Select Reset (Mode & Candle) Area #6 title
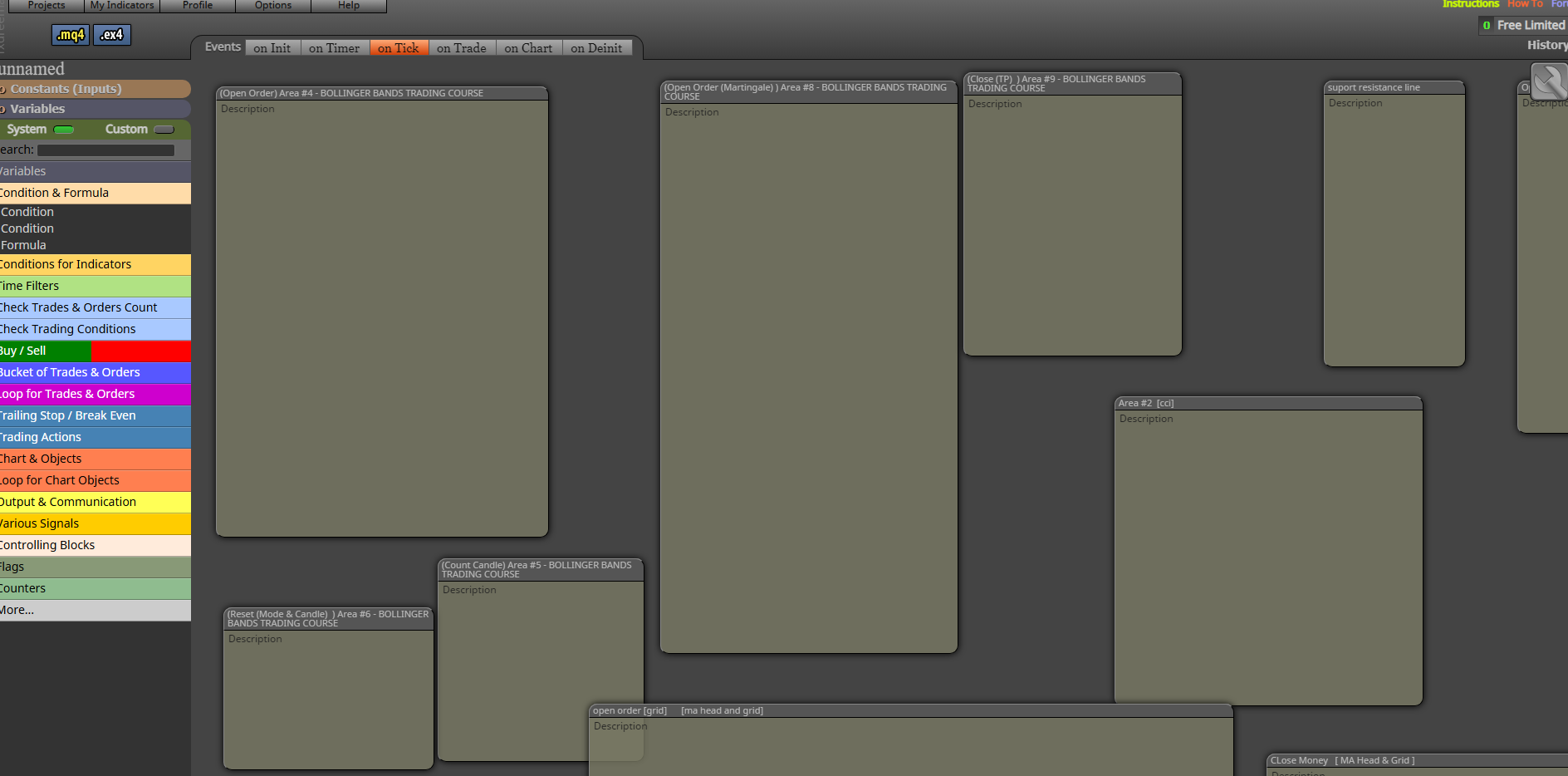The height and width of the screenshot is (776, 1568). [329, 619]
